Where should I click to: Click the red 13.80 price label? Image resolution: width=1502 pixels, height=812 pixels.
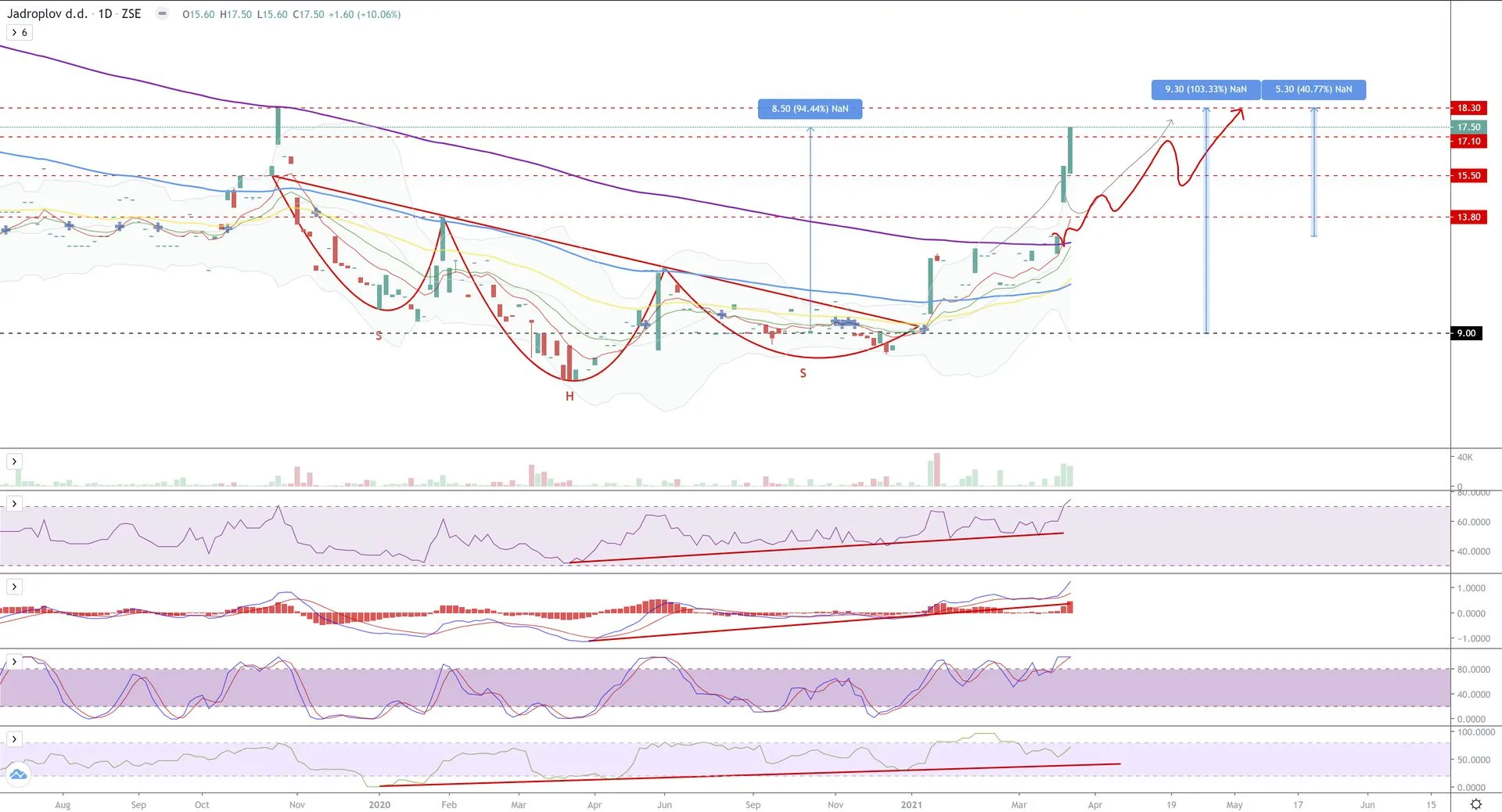click(x=1468, y=217)
